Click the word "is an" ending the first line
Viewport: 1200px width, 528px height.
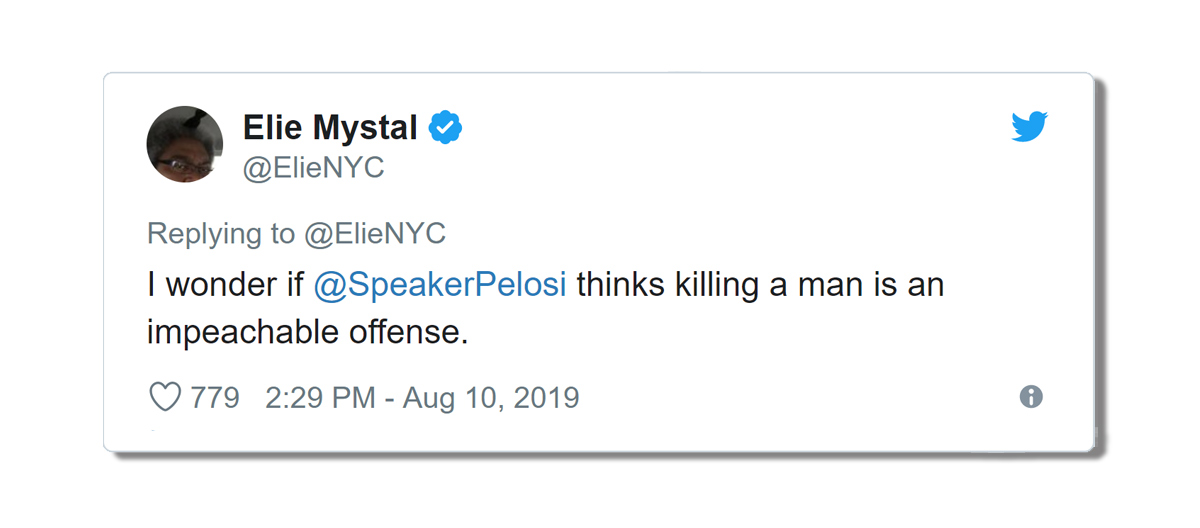point(914,285)
